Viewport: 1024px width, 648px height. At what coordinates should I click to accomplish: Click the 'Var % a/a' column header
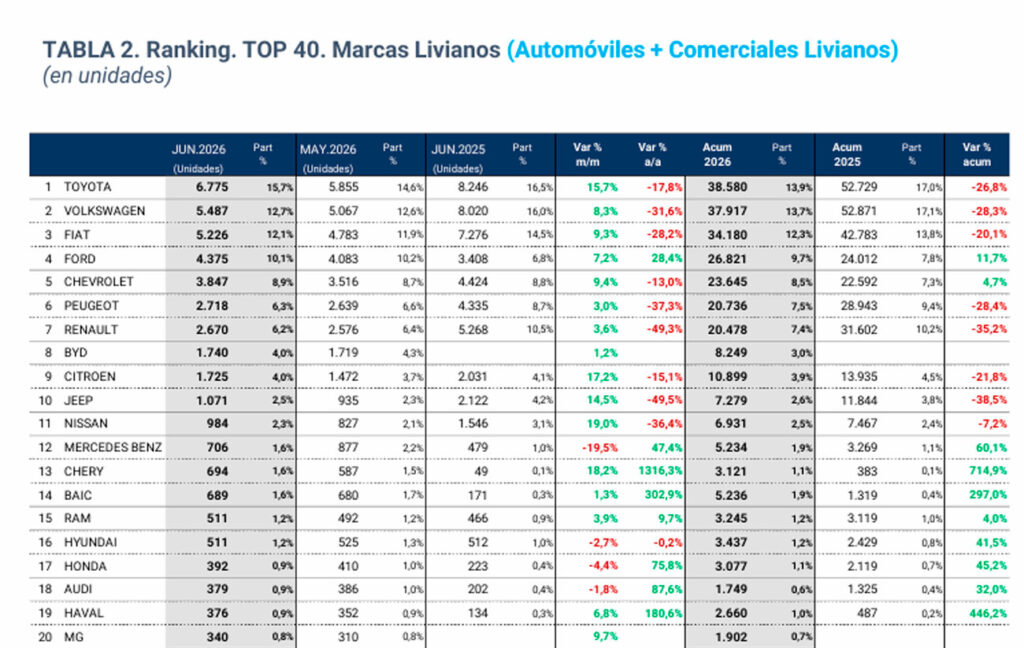point(652,155)
